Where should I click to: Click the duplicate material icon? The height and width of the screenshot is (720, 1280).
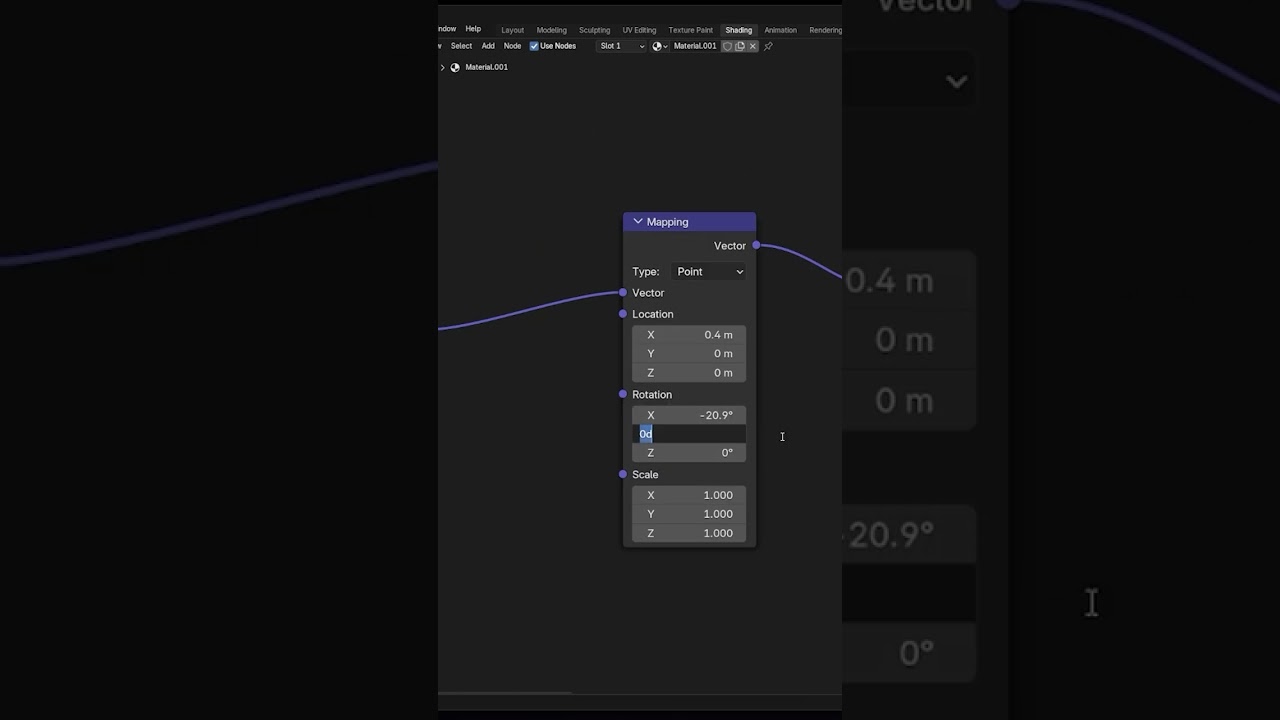740,46
